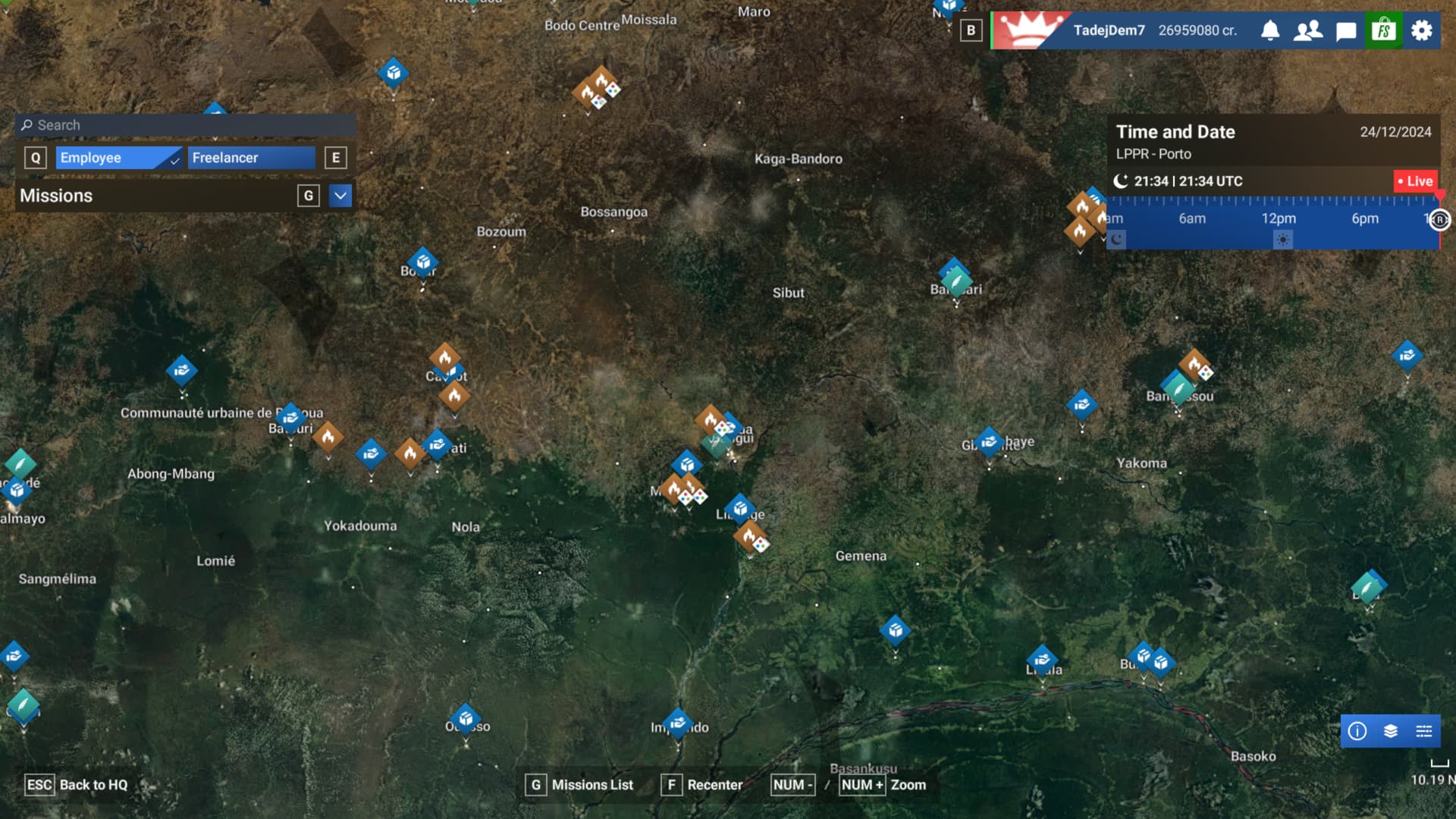Open the chat speech bubble
The image size is (1456, 819).
pyautogui.click(x=1346, y=31)
